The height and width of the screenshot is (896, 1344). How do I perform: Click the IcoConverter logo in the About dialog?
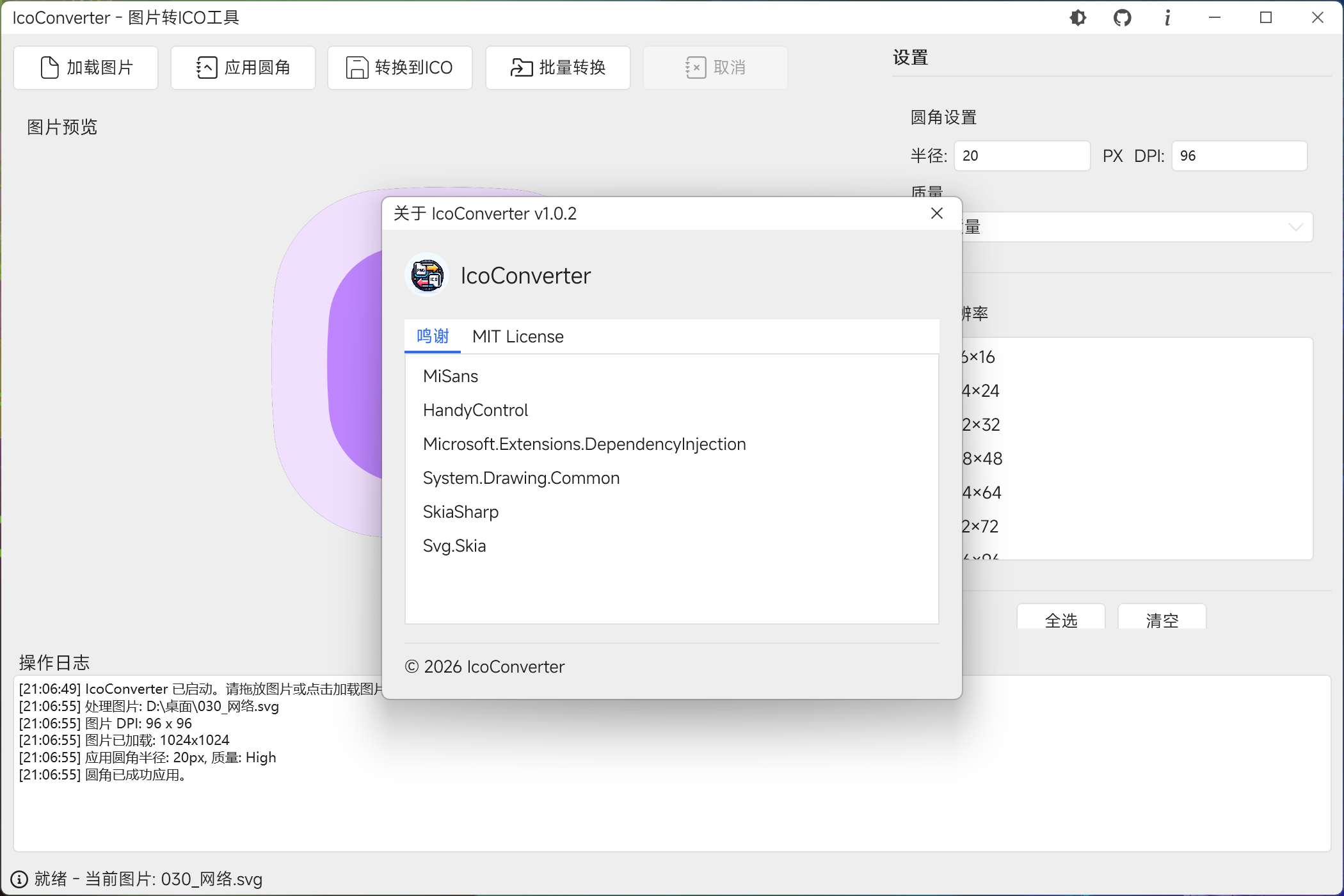(x=426, y=275)
